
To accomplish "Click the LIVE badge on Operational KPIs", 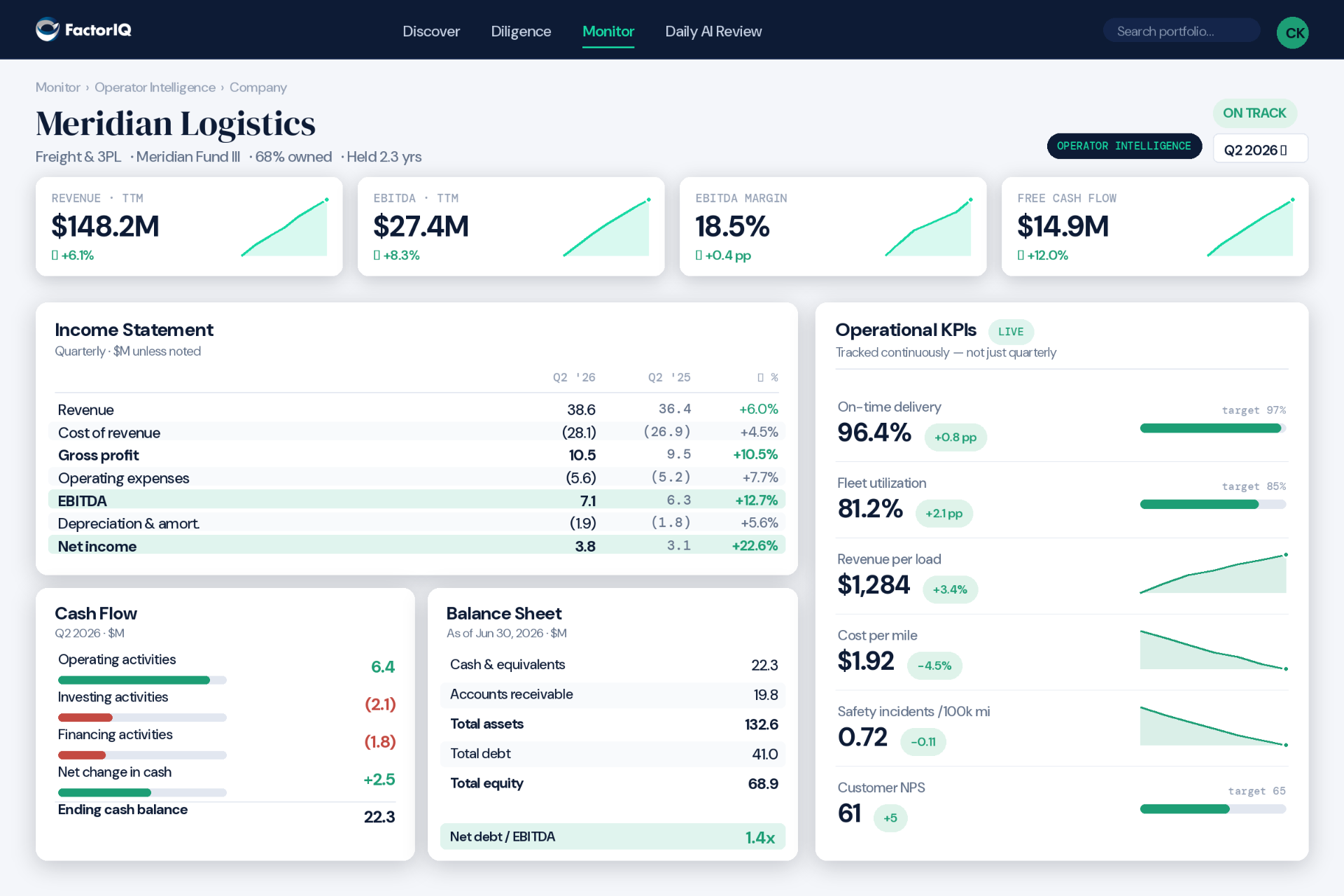I will [1011, 332].
